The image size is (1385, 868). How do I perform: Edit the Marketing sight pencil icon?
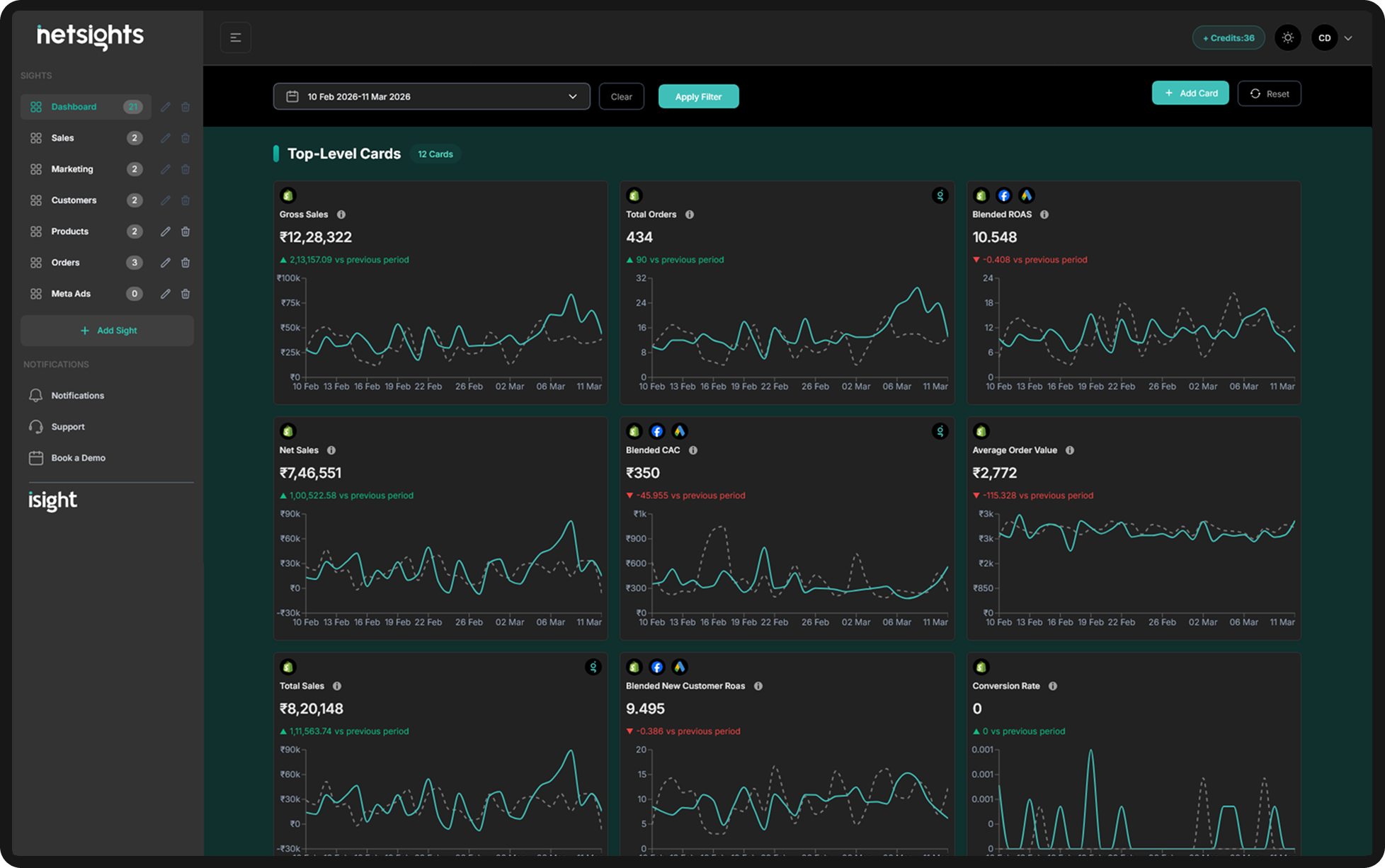pos(165,169)
